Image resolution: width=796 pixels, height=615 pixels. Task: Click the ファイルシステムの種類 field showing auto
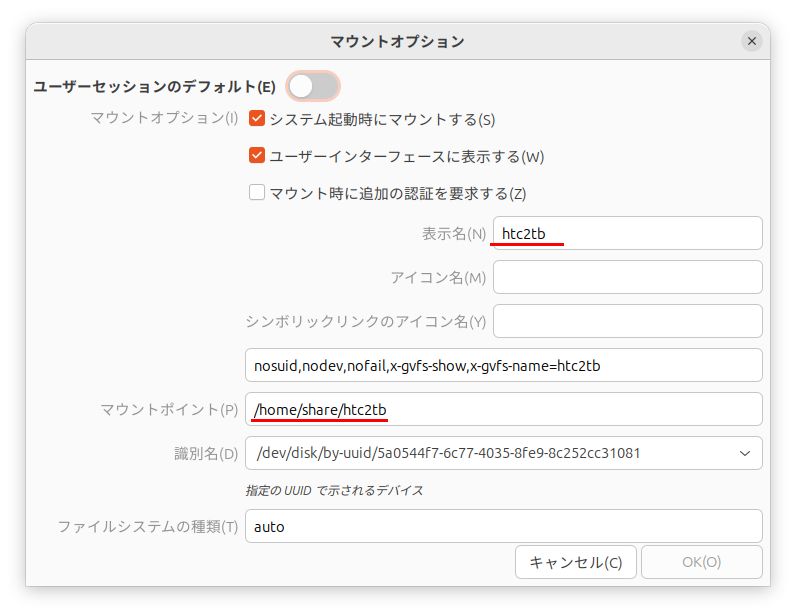tap(503, 526)
